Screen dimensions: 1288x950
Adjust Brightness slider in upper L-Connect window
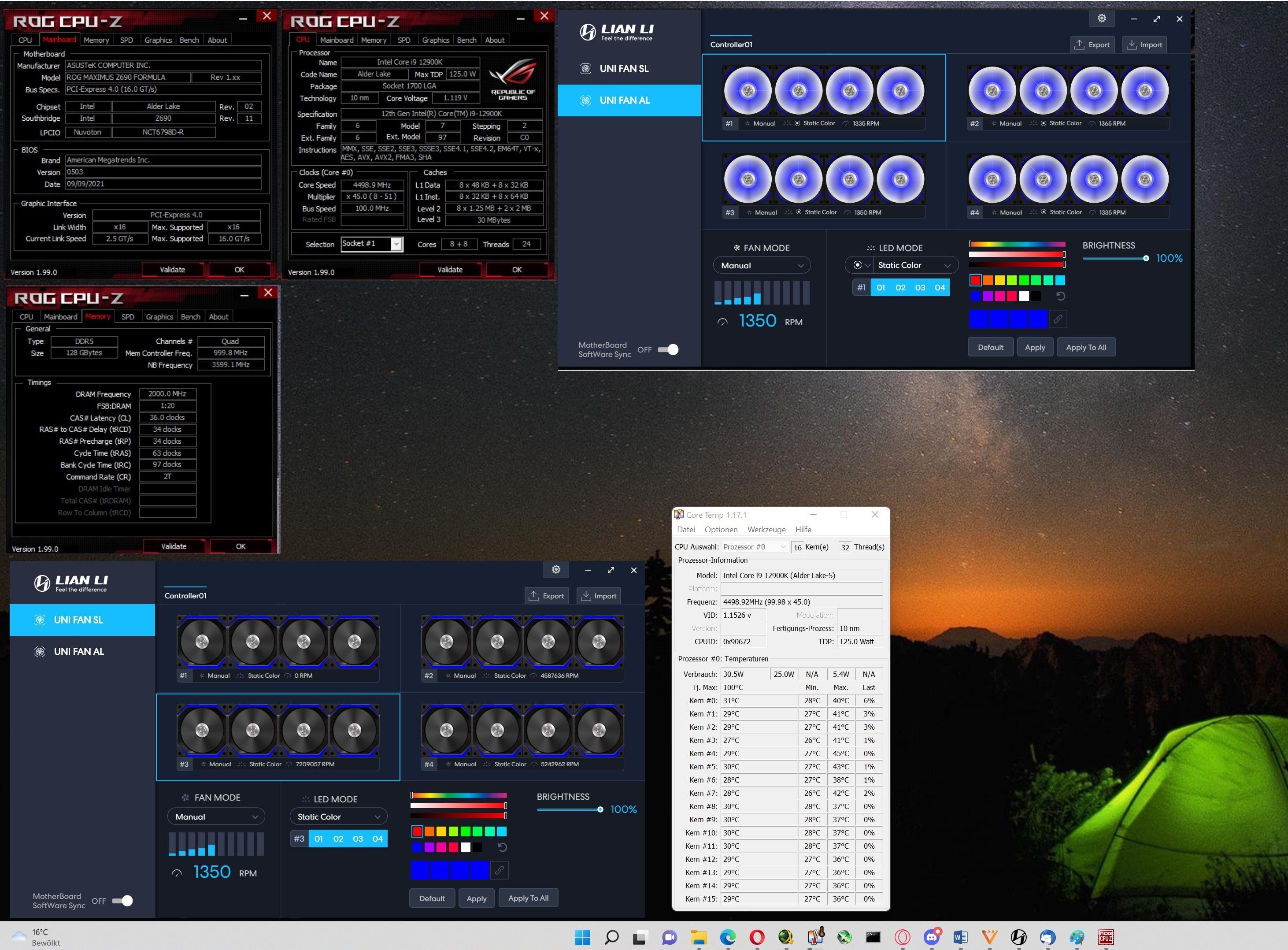[1115, 258]
